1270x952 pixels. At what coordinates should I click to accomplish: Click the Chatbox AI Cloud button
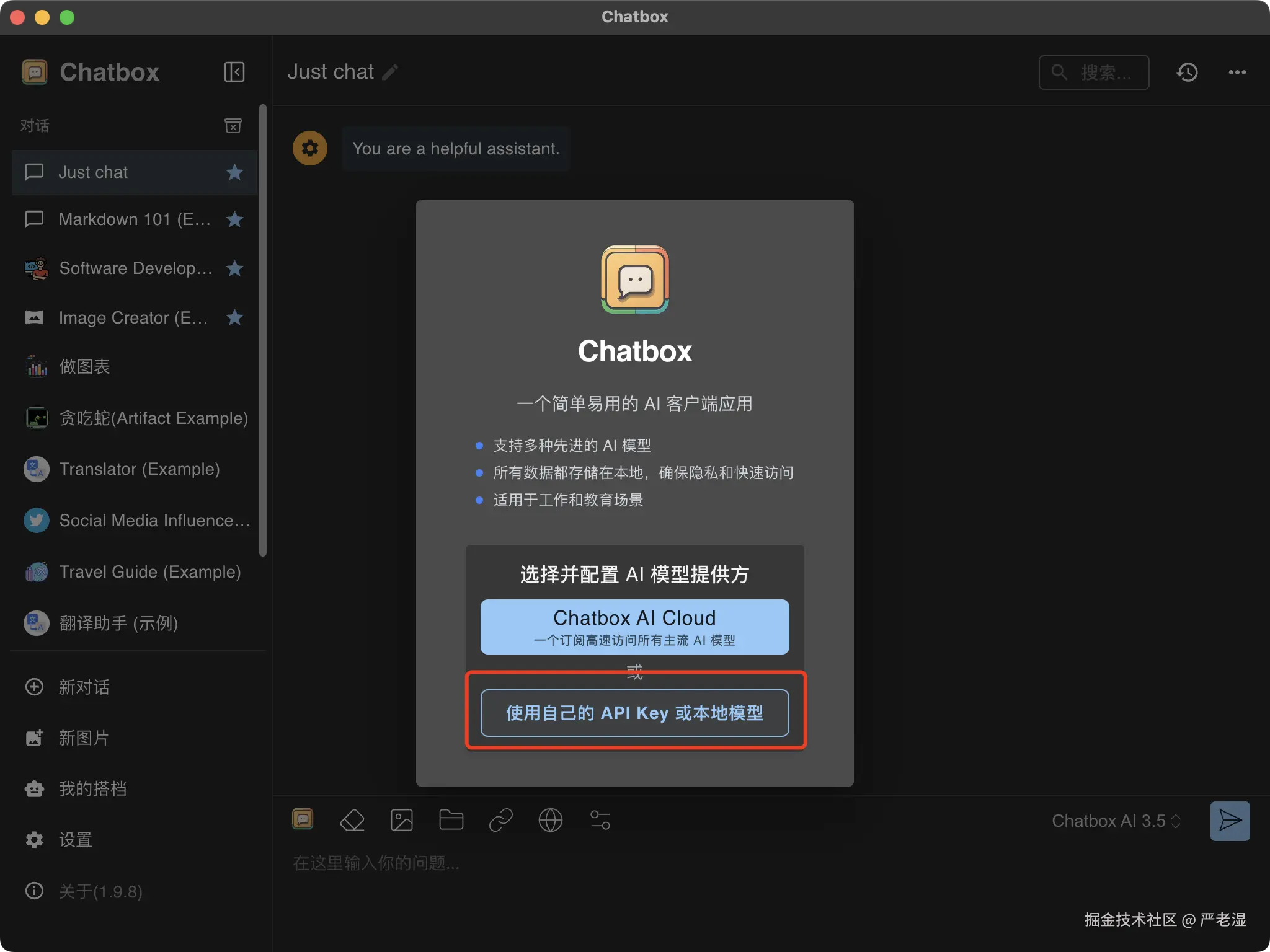634,627
